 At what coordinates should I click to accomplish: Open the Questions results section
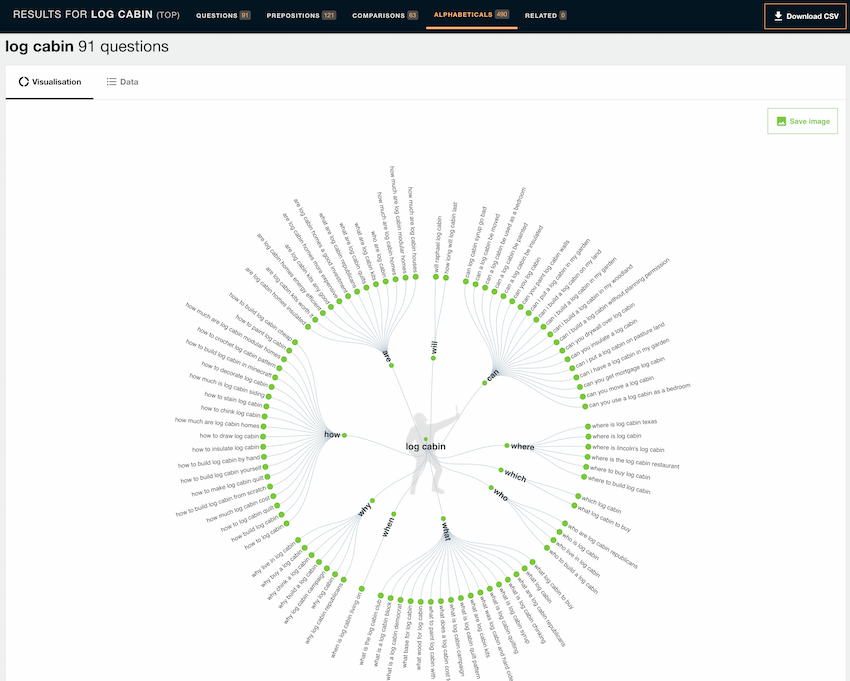223,16
